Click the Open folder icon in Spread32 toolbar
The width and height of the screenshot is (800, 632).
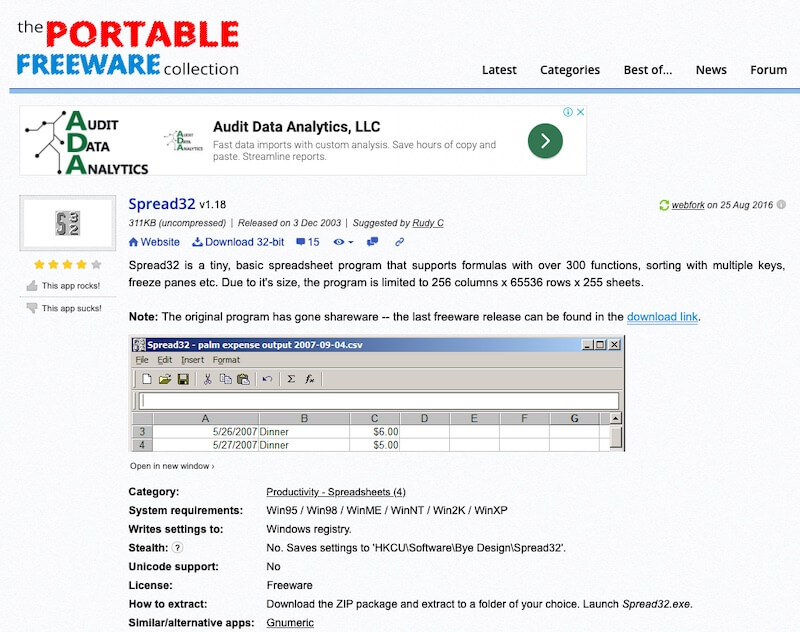[165, 379]
